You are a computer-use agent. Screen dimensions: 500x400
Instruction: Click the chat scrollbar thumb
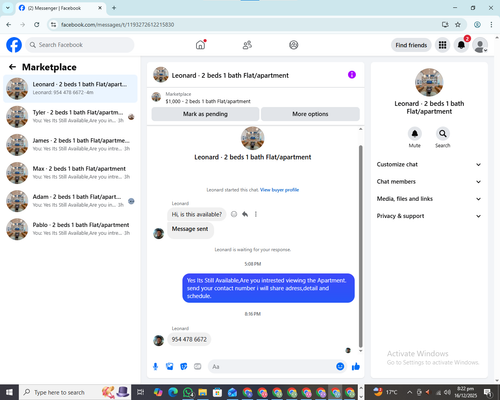[360, 246]
